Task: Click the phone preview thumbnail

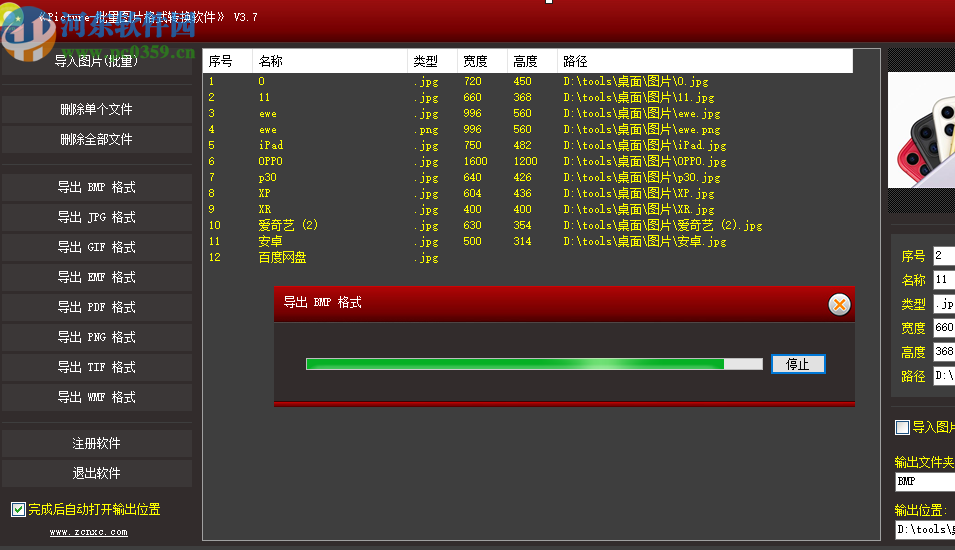Action: [922, 130]
